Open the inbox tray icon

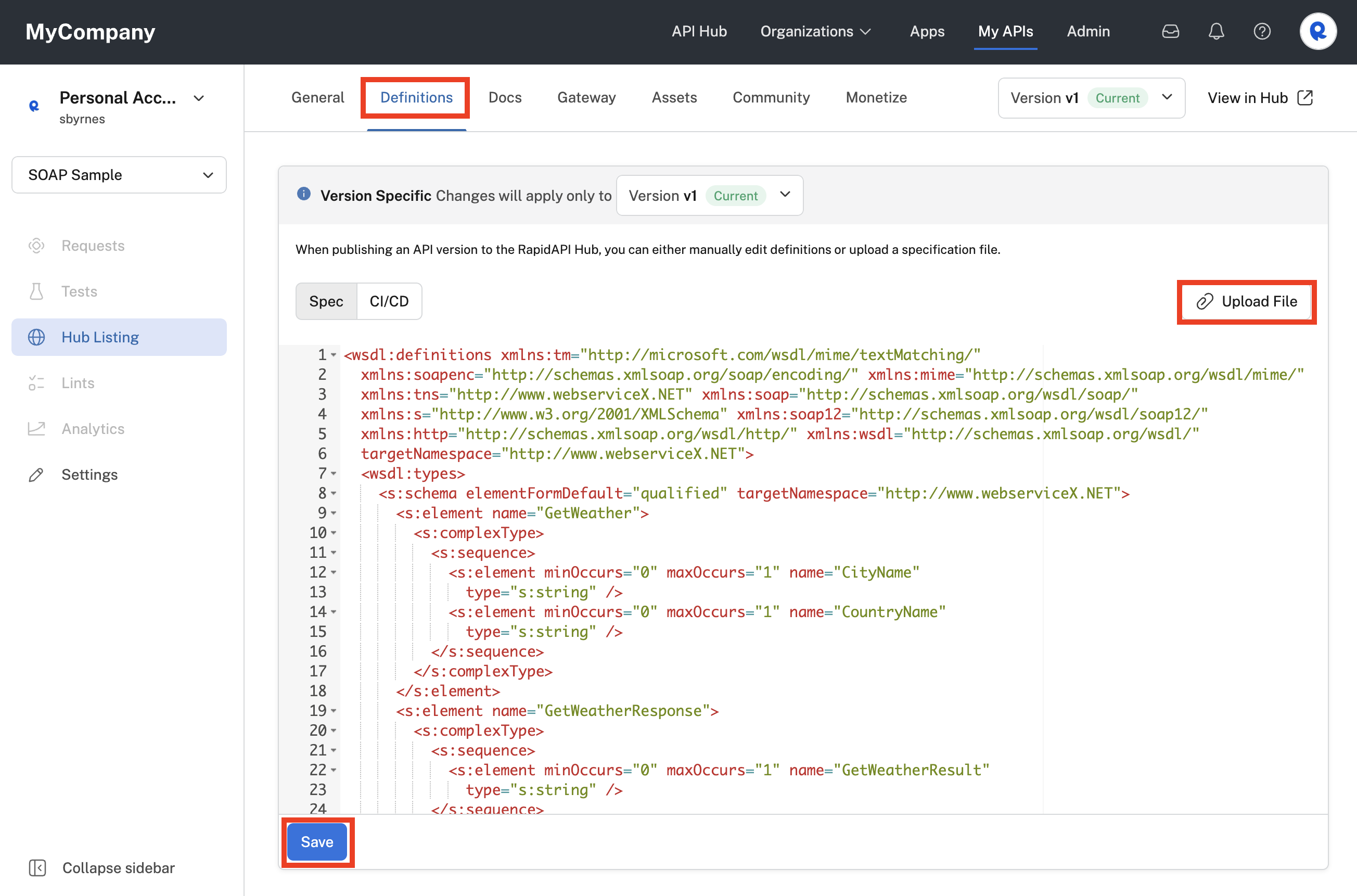tap(1170, 31)
